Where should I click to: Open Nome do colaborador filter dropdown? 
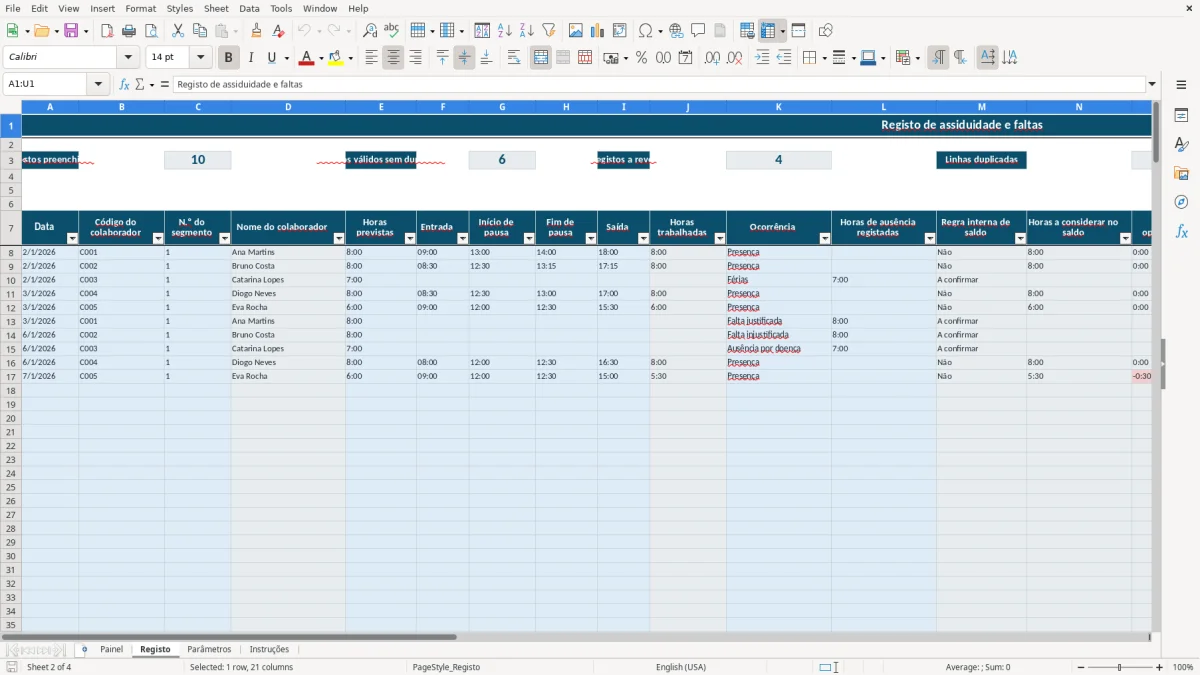(339, 238)
